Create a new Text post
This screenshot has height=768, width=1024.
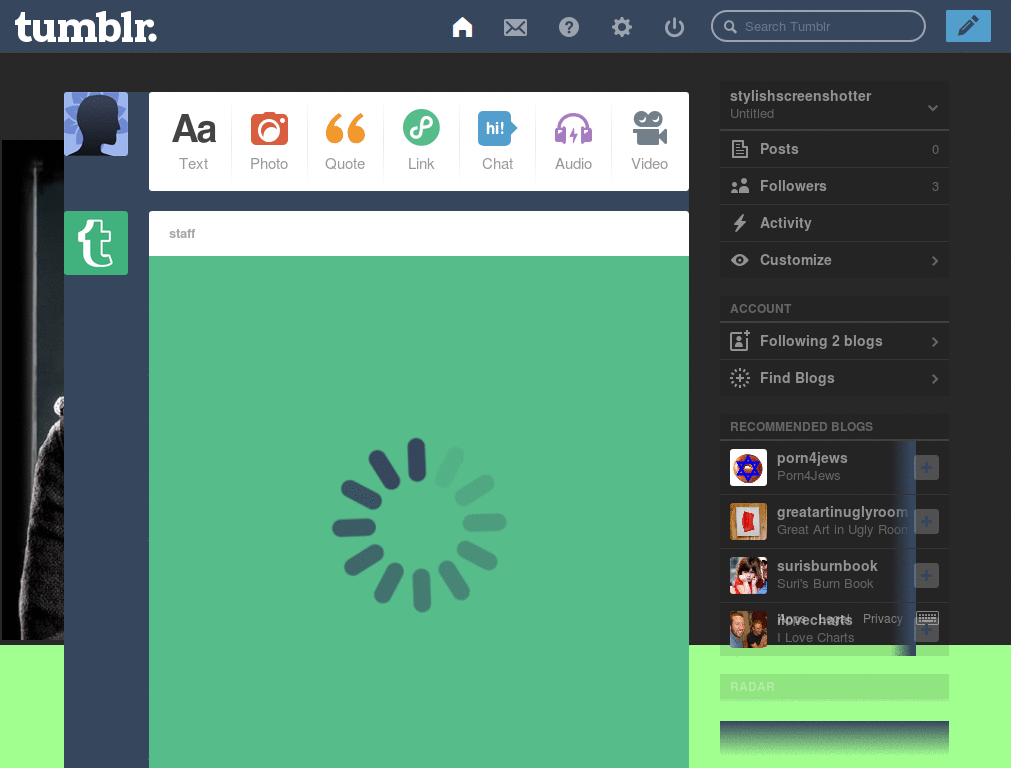coord(194,141)
